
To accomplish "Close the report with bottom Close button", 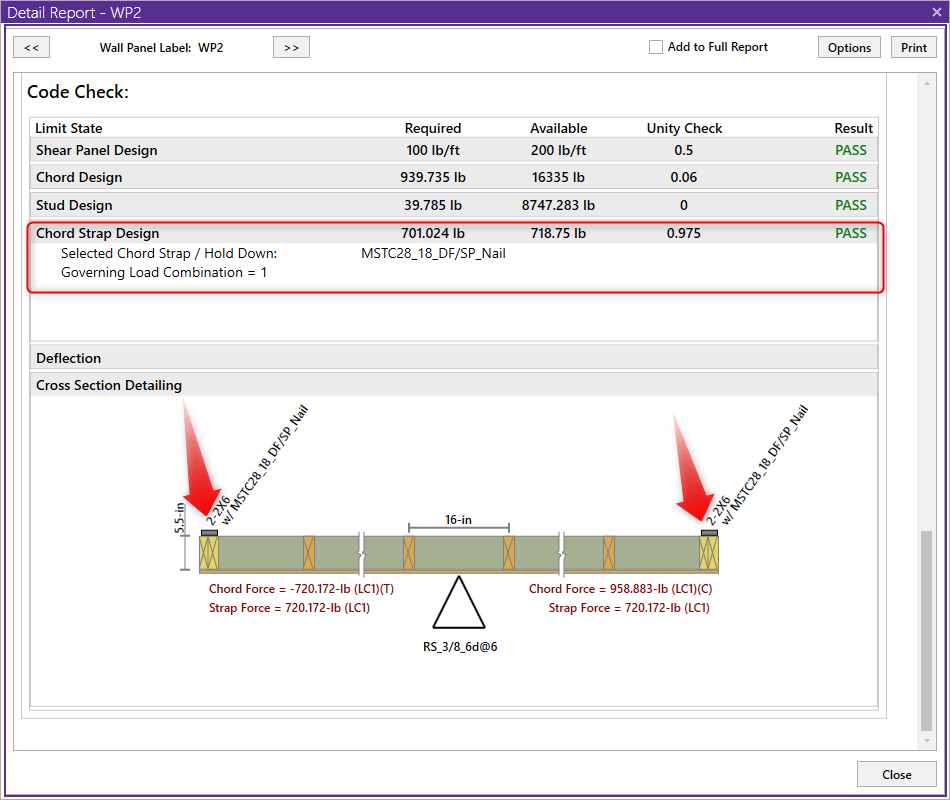I will click(x=896, y=774).
